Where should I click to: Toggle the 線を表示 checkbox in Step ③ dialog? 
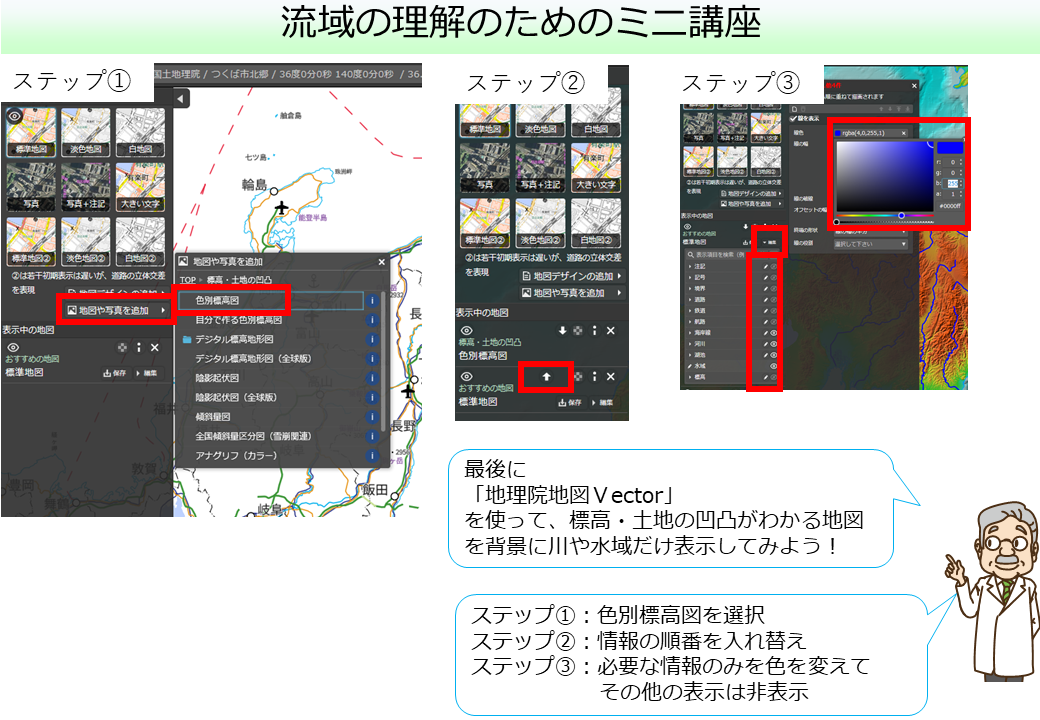pos(793,119)
